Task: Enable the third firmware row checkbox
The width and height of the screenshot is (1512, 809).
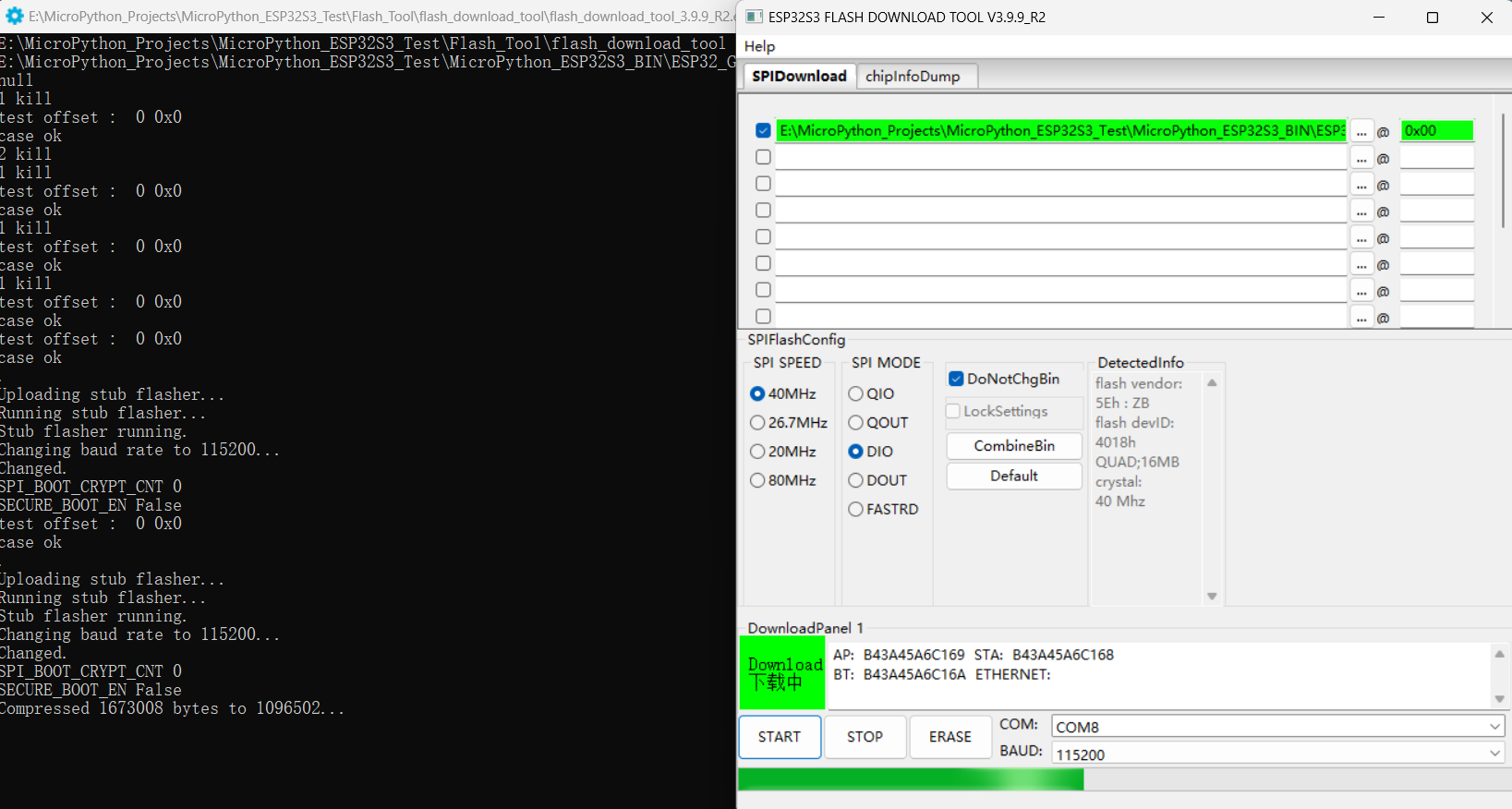Action: [x=763, y=184]
